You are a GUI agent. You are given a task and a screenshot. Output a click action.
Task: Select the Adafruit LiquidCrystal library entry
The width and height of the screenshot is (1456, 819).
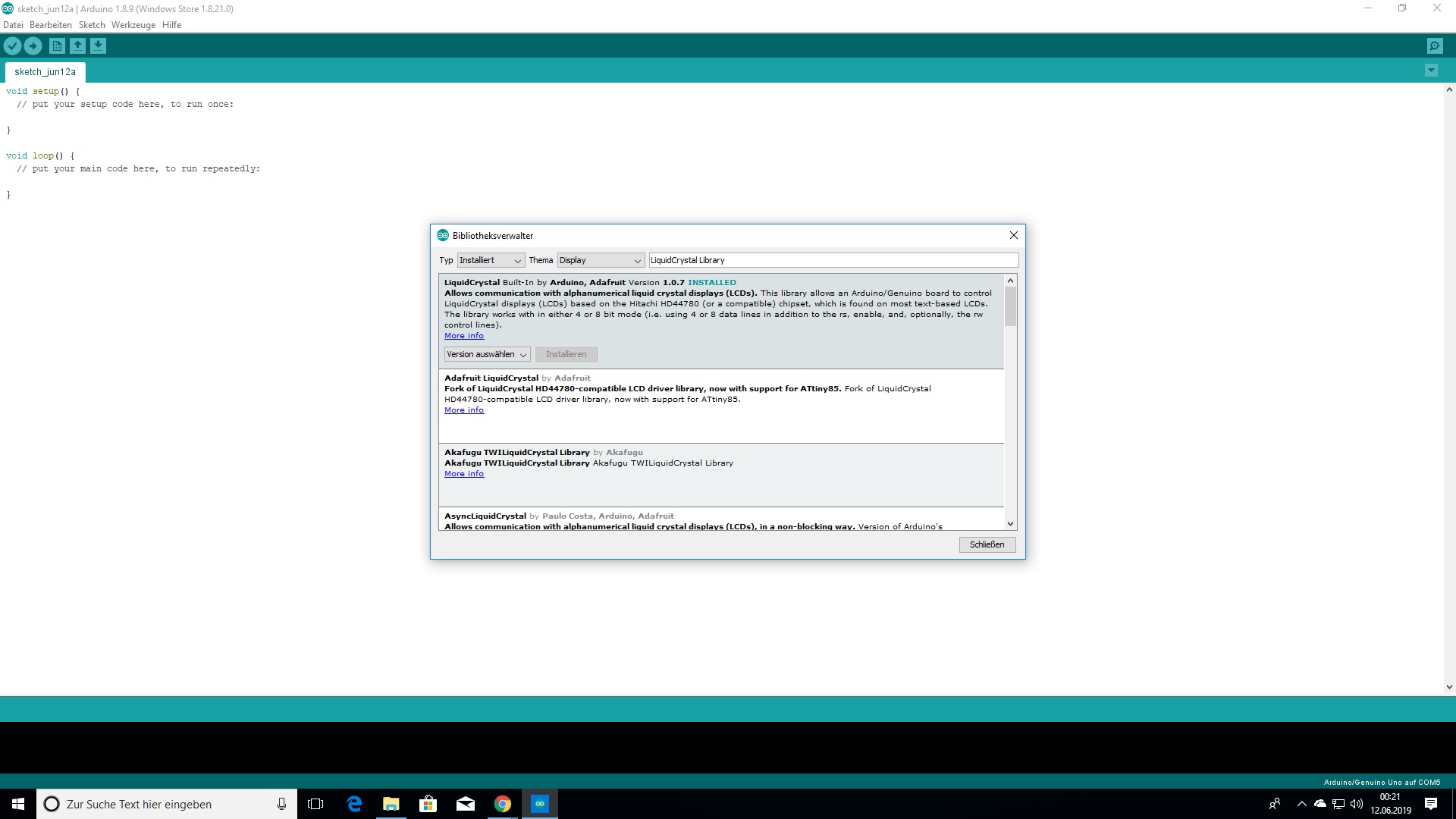click(x=721, y=406)
